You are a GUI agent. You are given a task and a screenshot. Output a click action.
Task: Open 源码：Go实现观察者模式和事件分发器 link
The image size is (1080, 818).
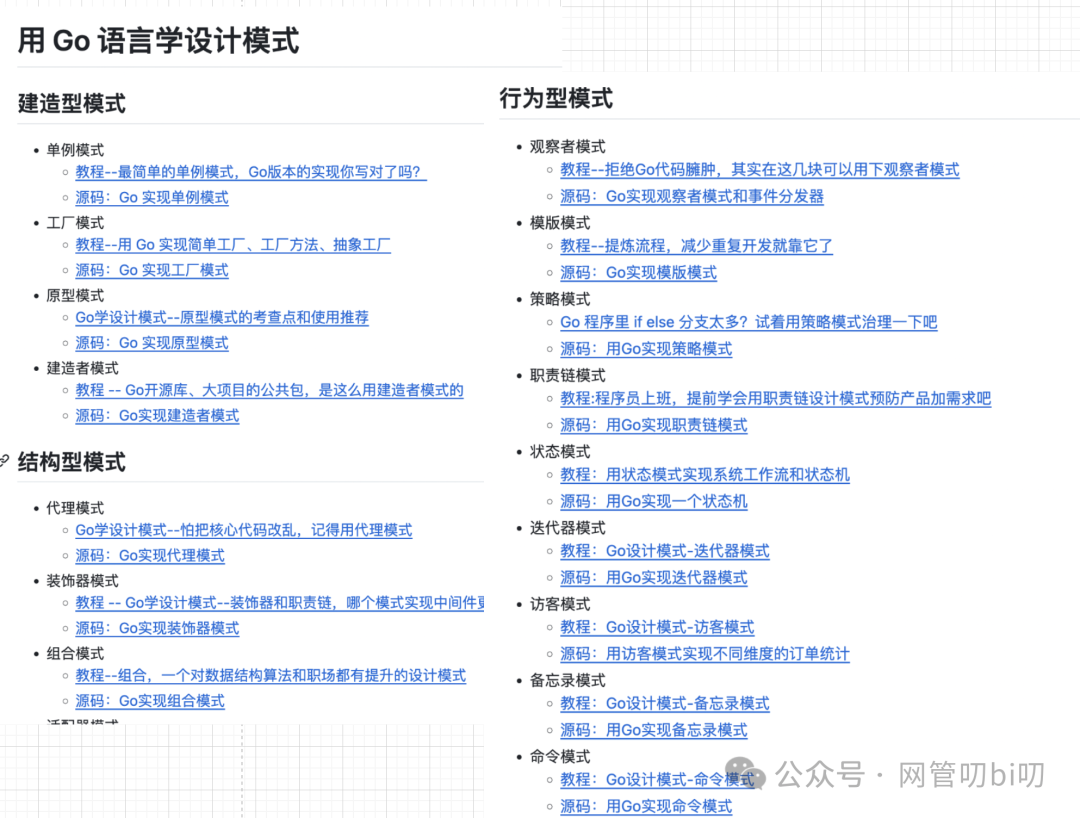(692, 197)
